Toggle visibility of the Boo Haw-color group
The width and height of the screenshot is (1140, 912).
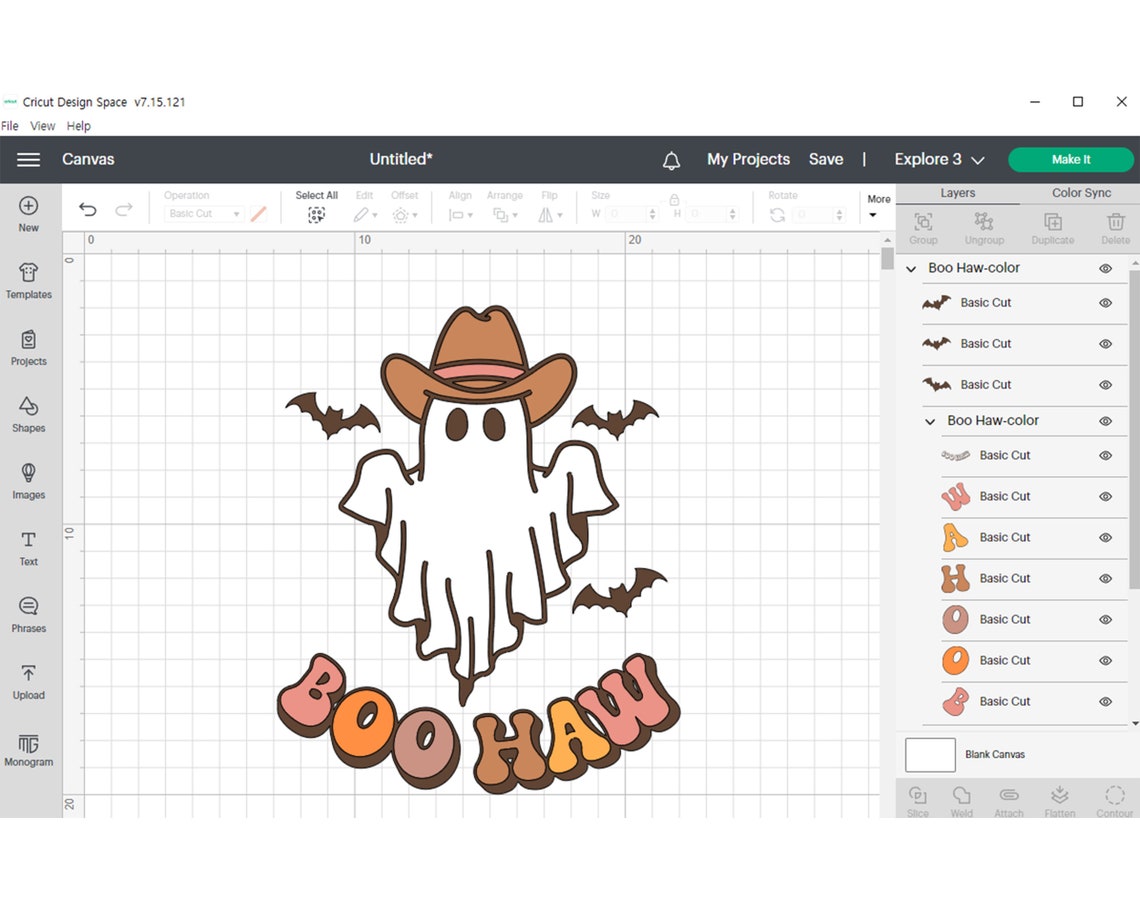[x=1105, y=421]
